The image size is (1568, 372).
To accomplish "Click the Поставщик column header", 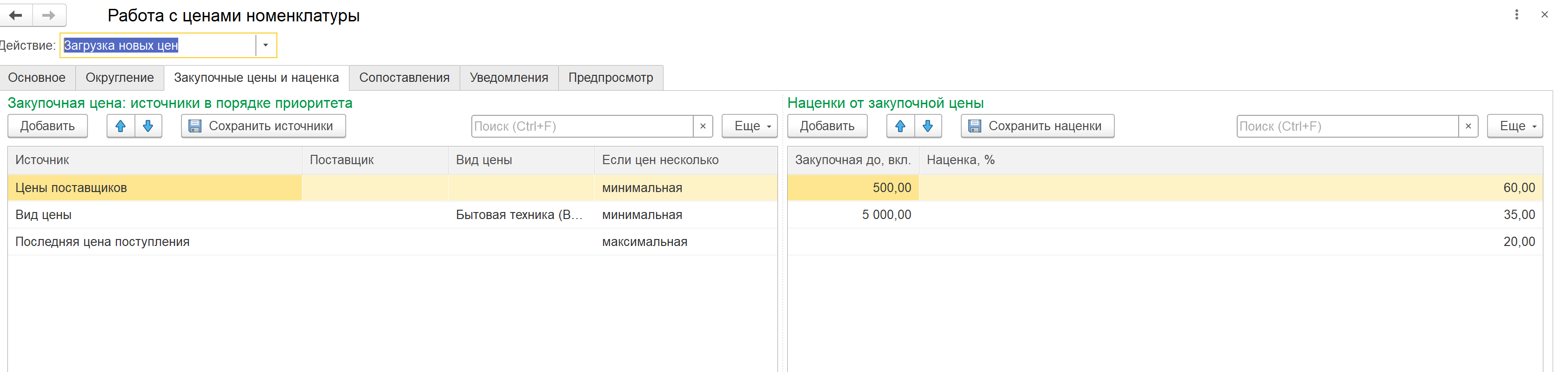I will 375,160.
